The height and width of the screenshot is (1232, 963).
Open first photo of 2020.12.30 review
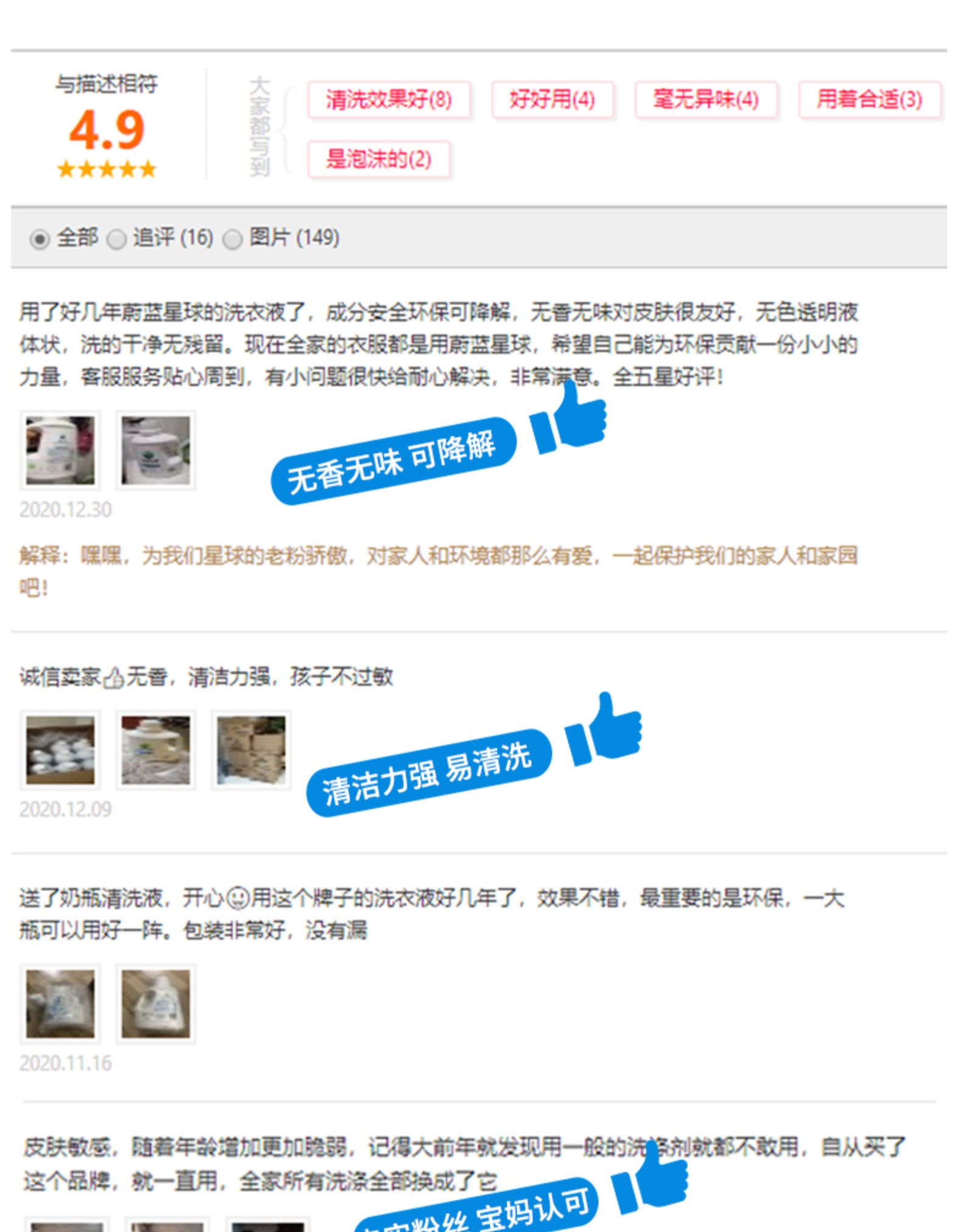(60, 451)
